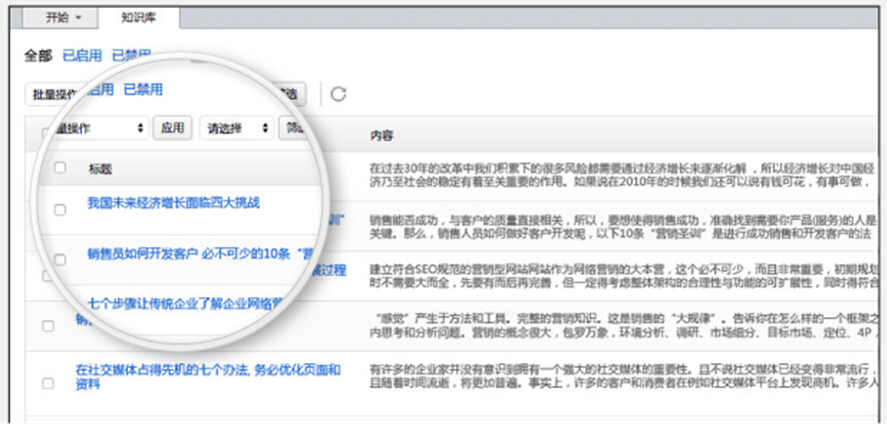Viewport: 887px width, 431px height.
Task: Open article 销售员如何开发客户 必不可少的10条
Action: [201, 253]
